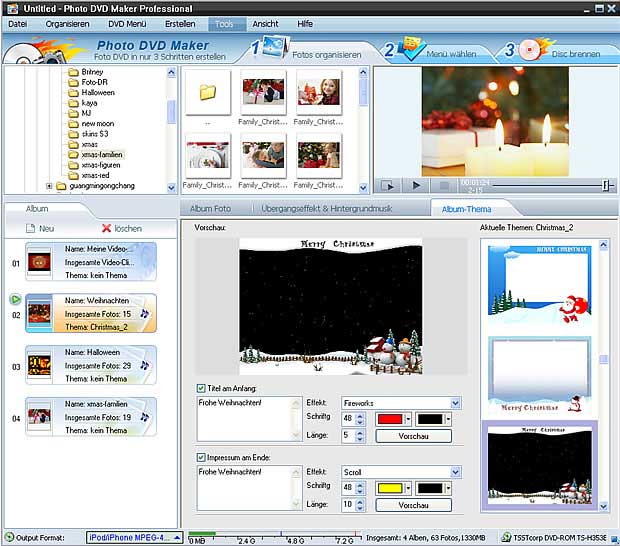
Task: Click the themes list scroll-down arrow
Action: point(603,506)
